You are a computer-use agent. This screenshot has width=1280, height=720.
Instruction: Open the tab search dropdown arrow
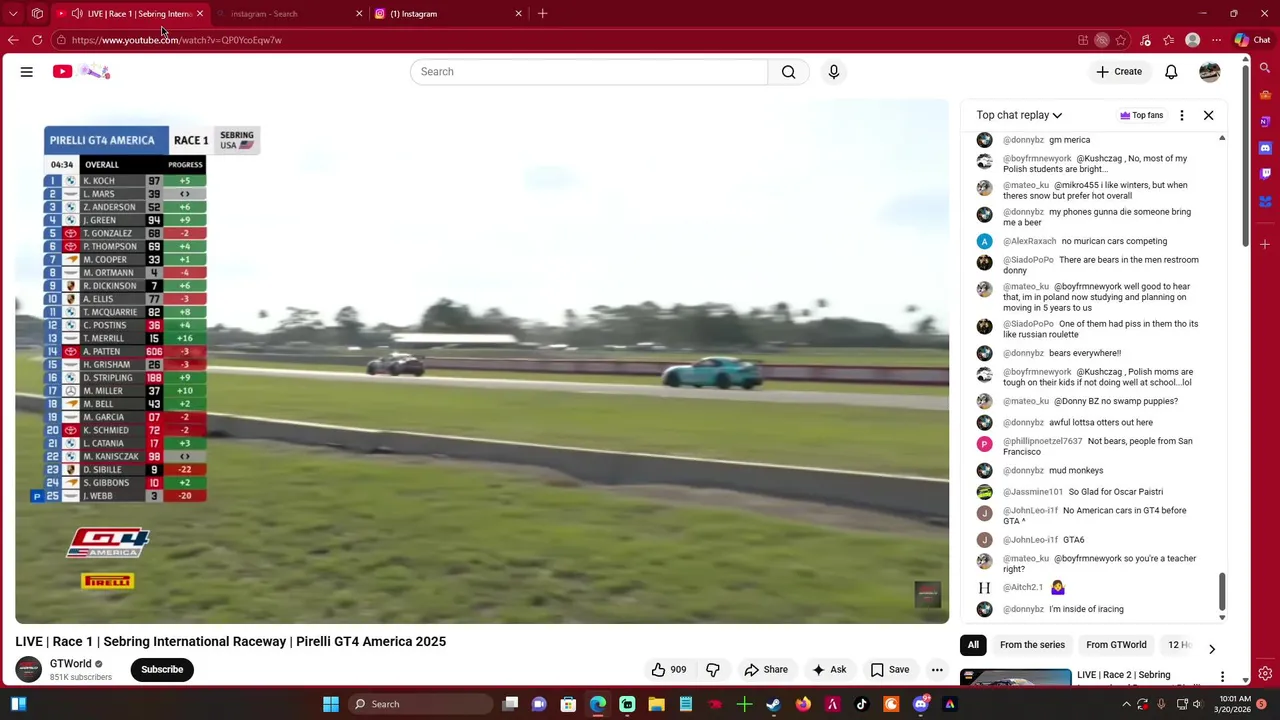click(x=13, y=14)
